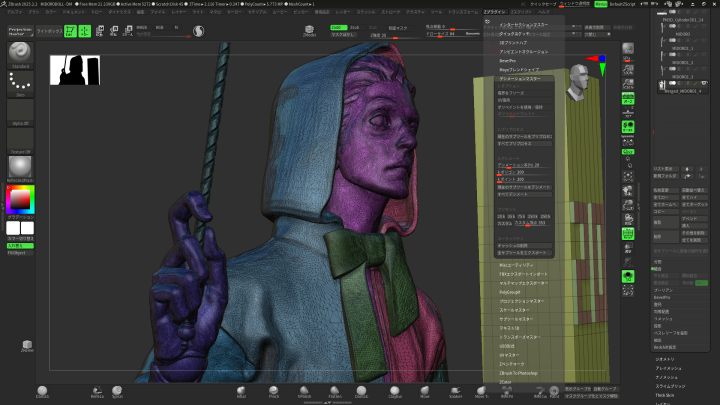The image size is (720, 405).
Task: Adjust the decimation percentage slider
Action: click(524, 165)
